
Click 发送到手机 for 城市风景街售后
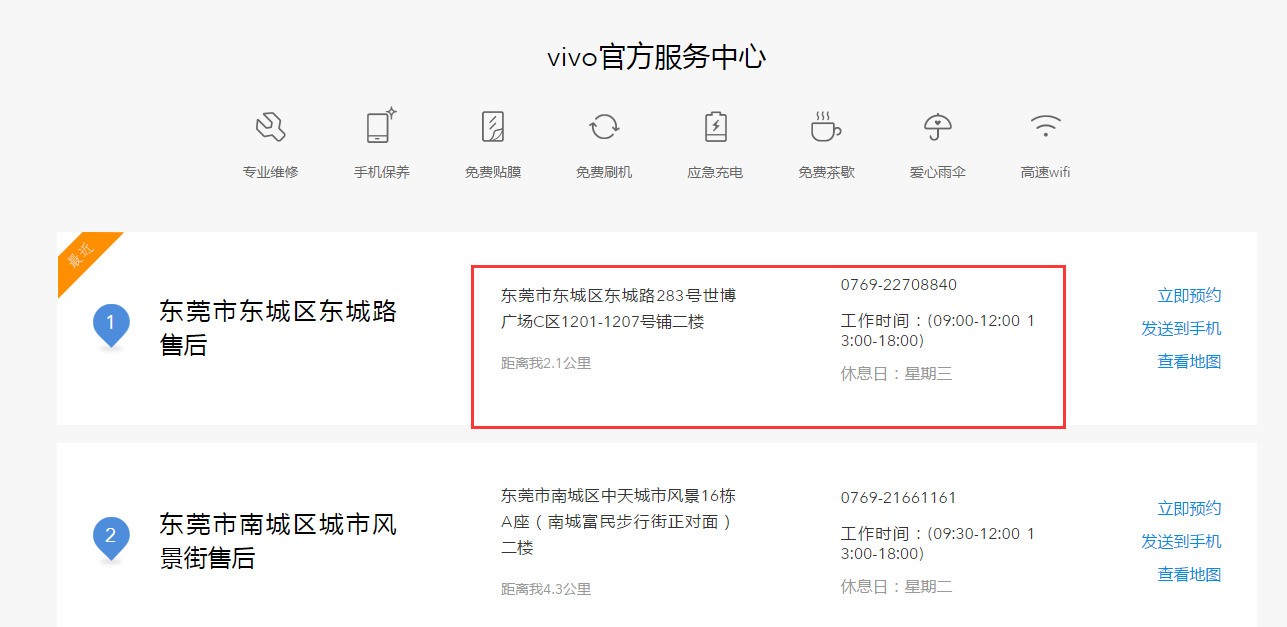[1181, 541]
